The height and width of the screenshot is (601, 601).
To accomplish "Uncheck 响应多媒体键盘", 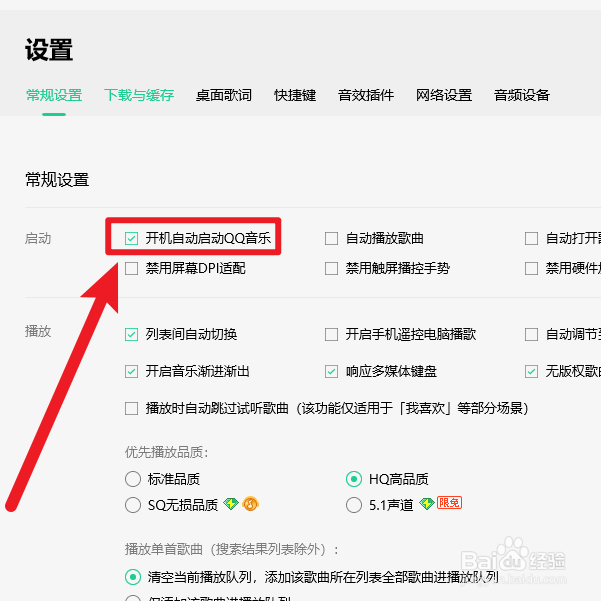I will [x=331, y=371].
